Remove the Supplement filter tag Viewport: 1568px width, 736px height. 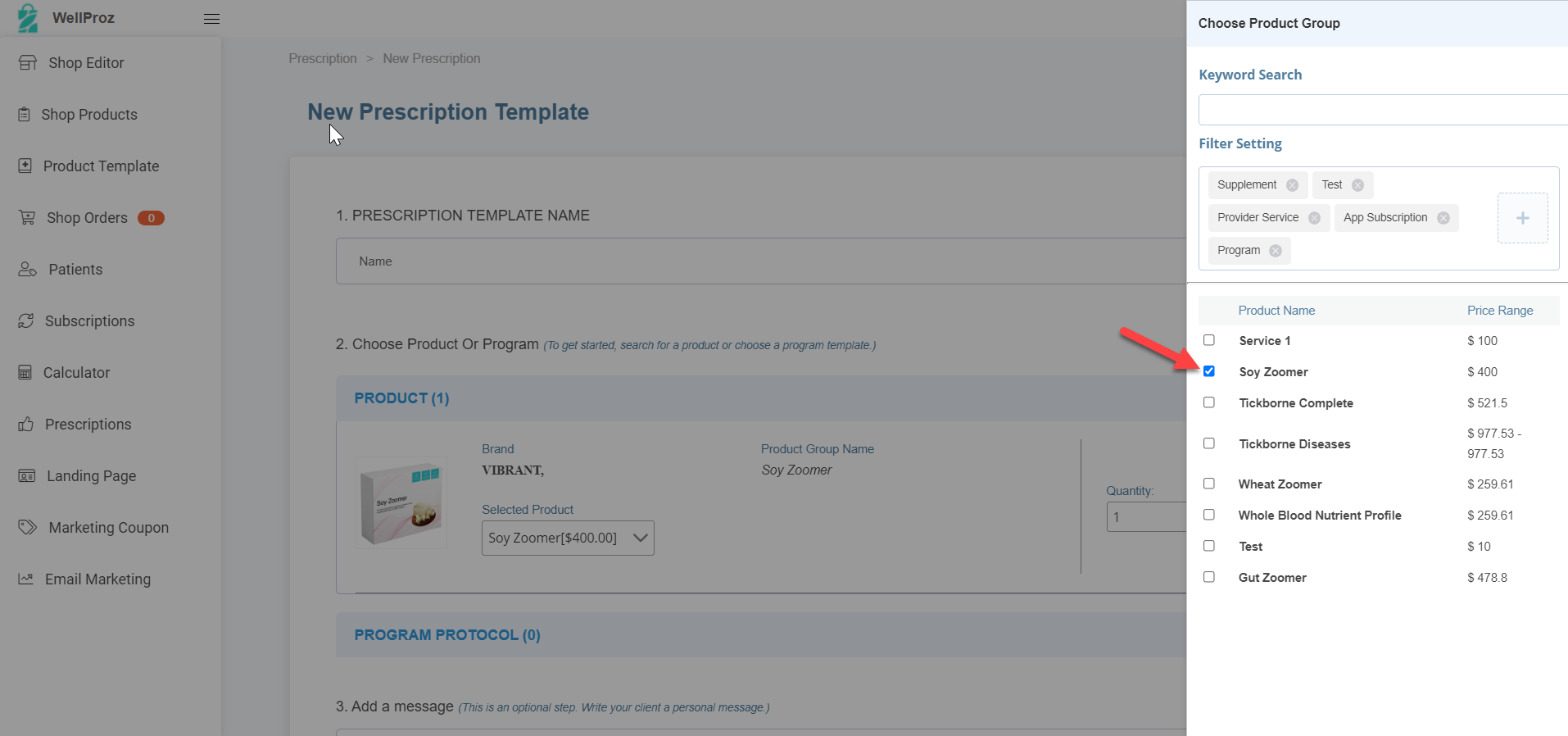click(1292, 185)
